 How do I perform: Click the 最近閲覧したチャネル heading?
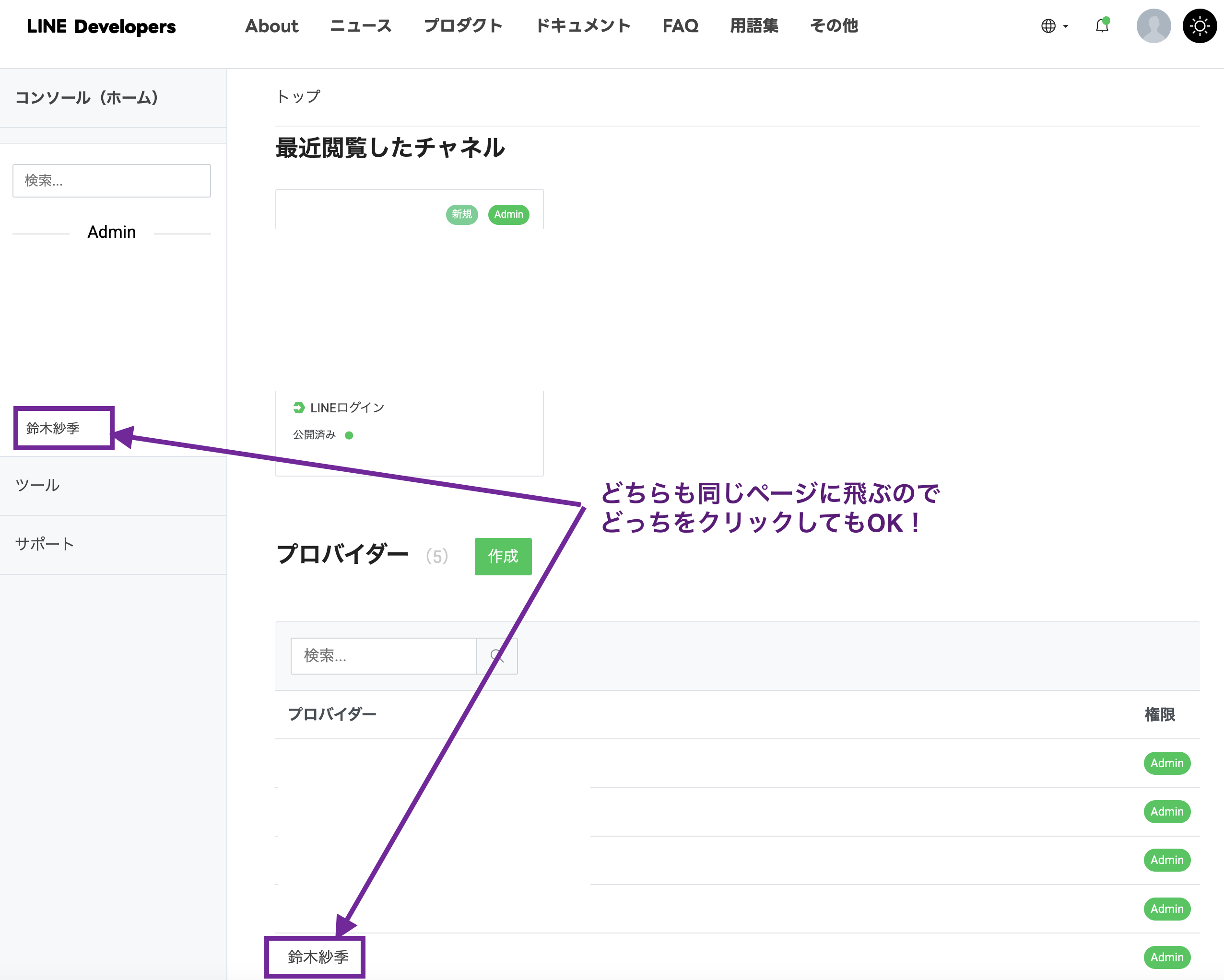click(x=390, y=148)
